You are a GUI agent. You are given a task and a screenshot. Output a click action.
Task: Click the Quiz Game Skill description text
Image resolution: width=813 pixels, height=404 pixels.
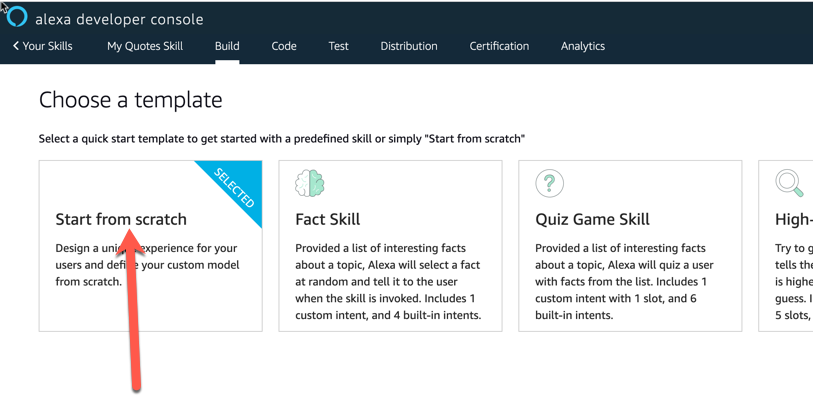625,282
